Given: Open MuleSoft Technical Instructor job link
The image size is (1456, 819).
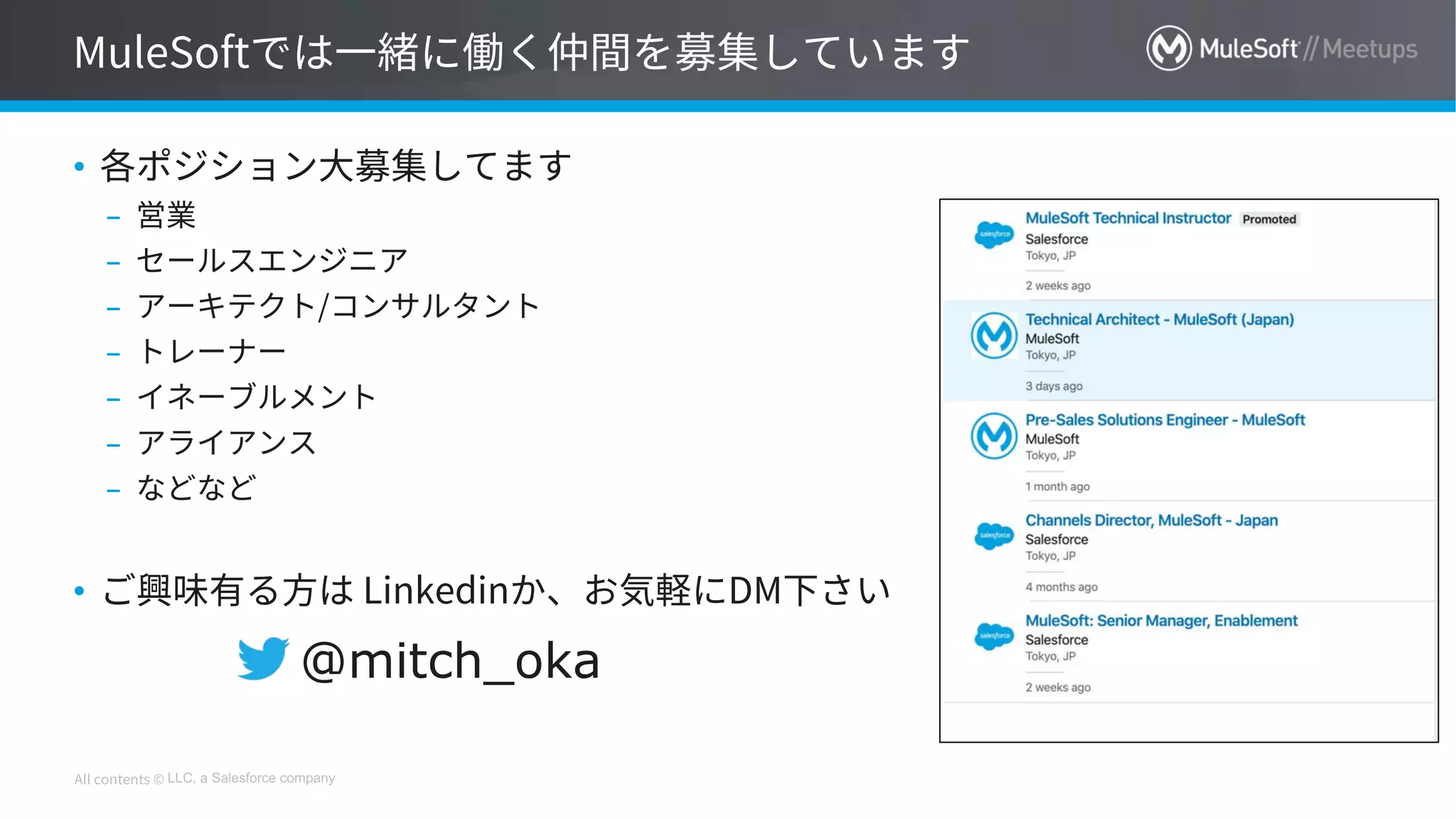Looking at the screenshot, I should pos(1128,218).
